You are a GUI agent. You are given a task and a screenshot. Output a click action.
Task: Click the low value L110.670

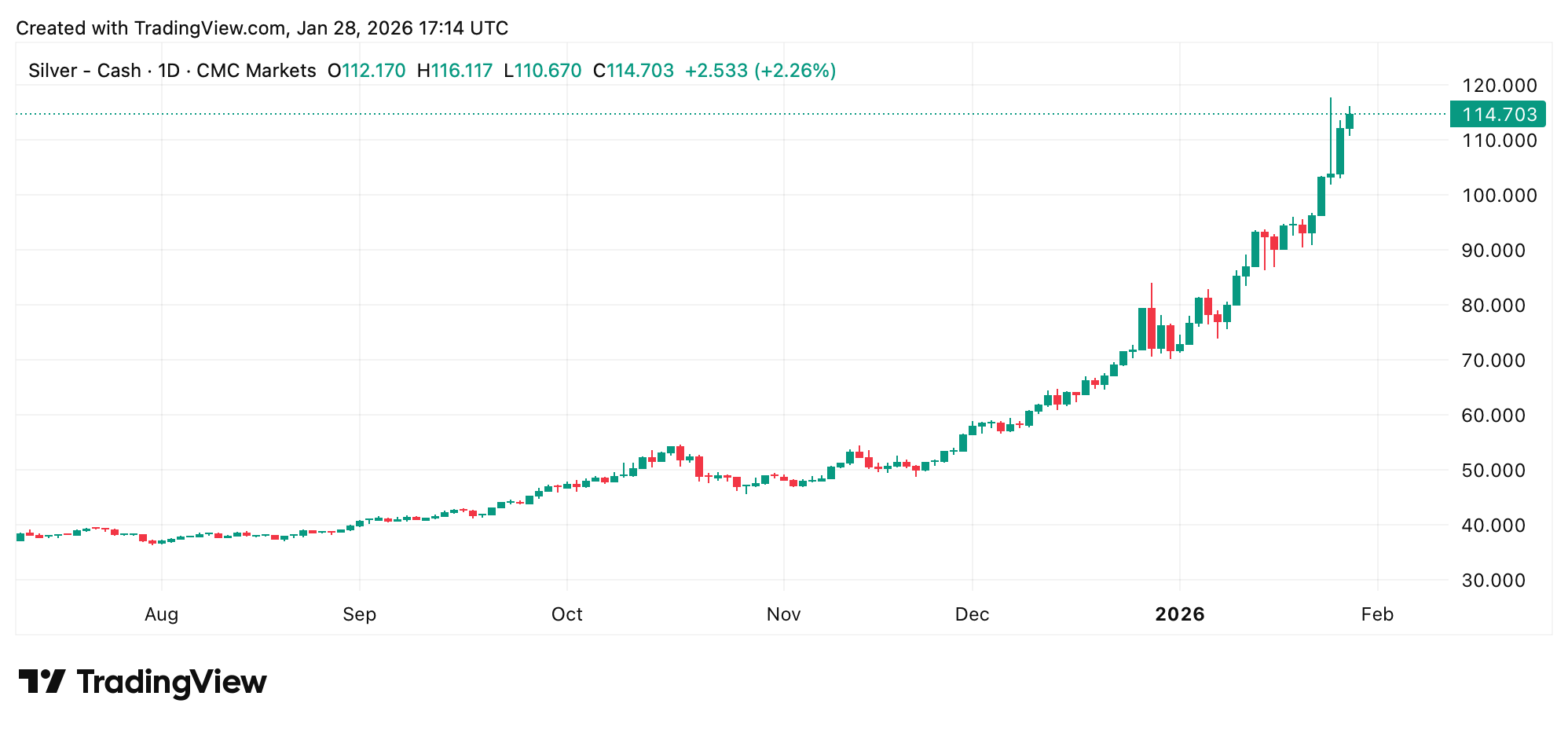click(543, 71)
